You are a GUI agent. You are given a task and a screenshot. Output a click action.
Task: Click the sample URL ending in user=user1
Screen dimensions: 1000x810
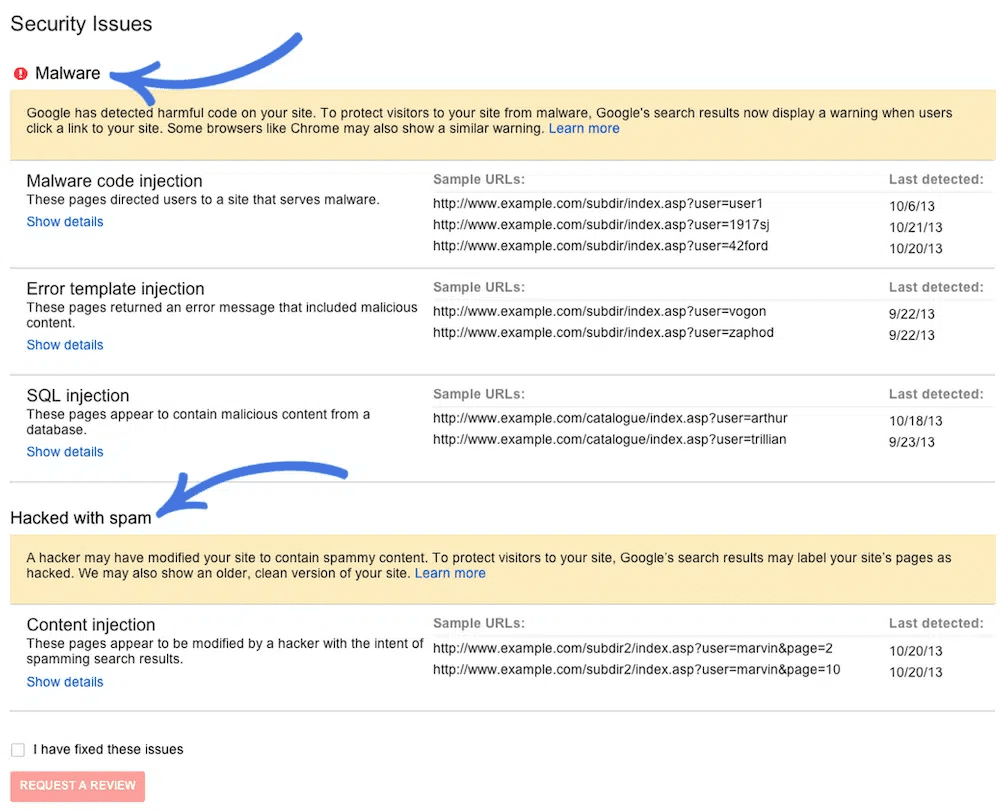[598, 203]
